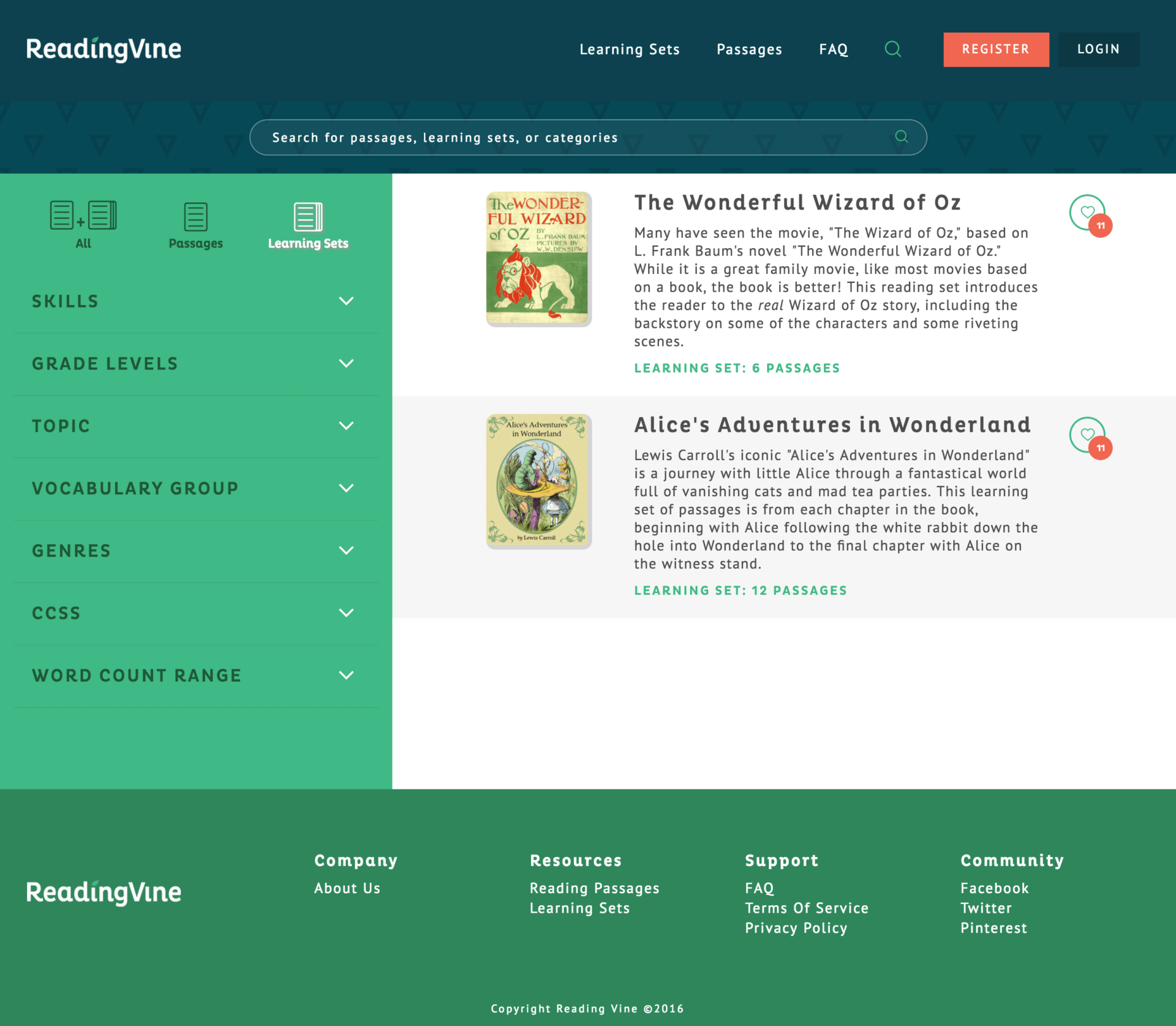Click the search bar magnifier icon
Viewport: 1176px width, 1026px height.
pyautogui.click(x=901, y=137)
